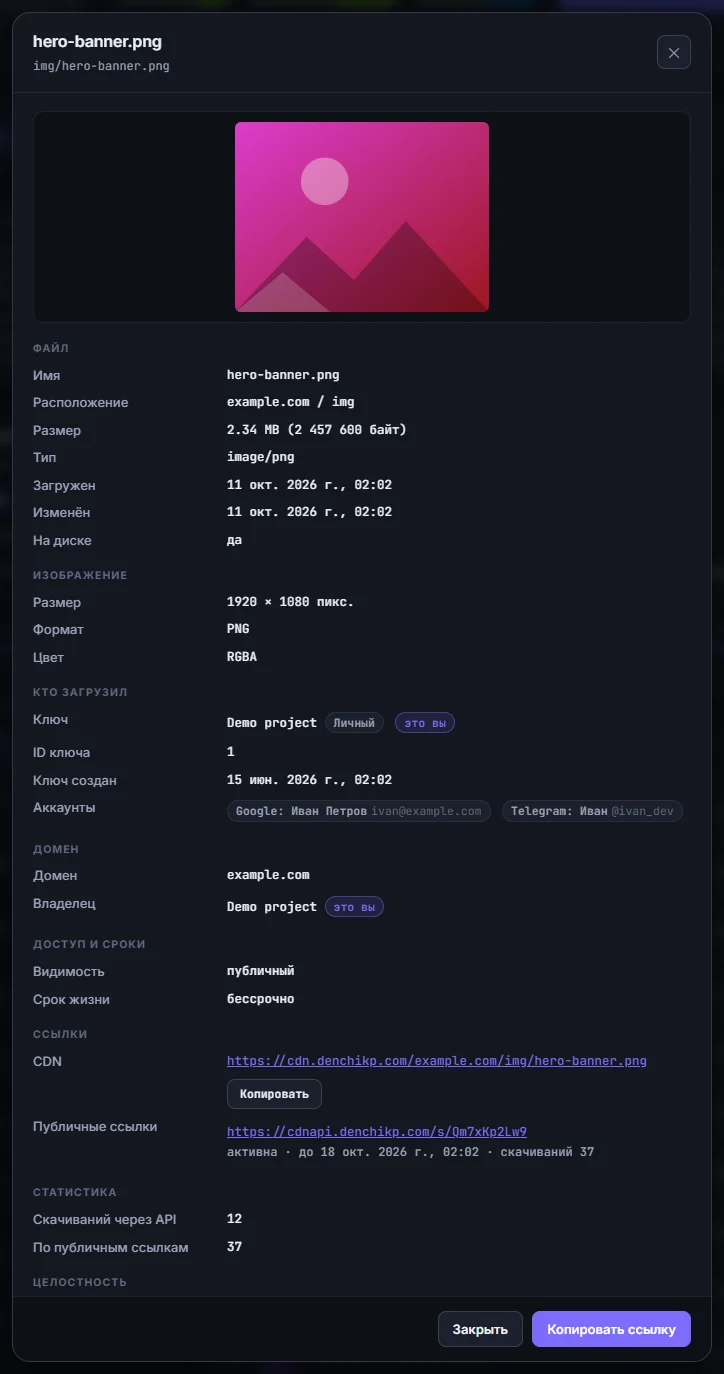This screenshot has height=1374, width=724.
Task: Click the Домен value example.com
Action: click(x=268, y=875)
